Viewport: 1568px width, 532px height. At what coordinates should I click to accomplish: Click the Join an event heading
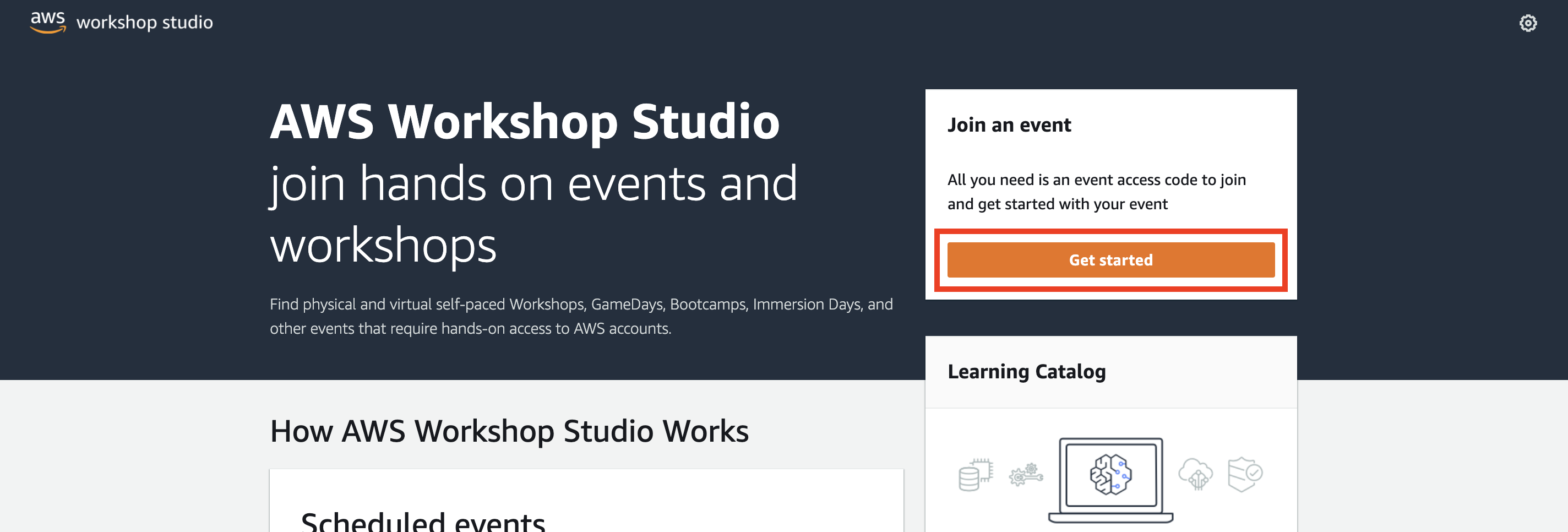point(1009,125)
